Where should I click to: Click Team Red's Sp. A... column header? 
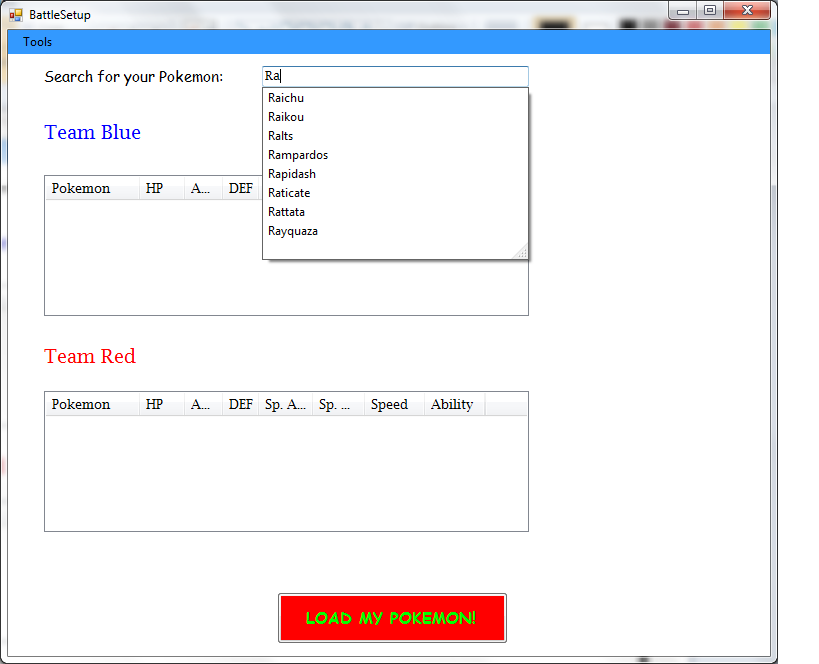tap(285, 404)
